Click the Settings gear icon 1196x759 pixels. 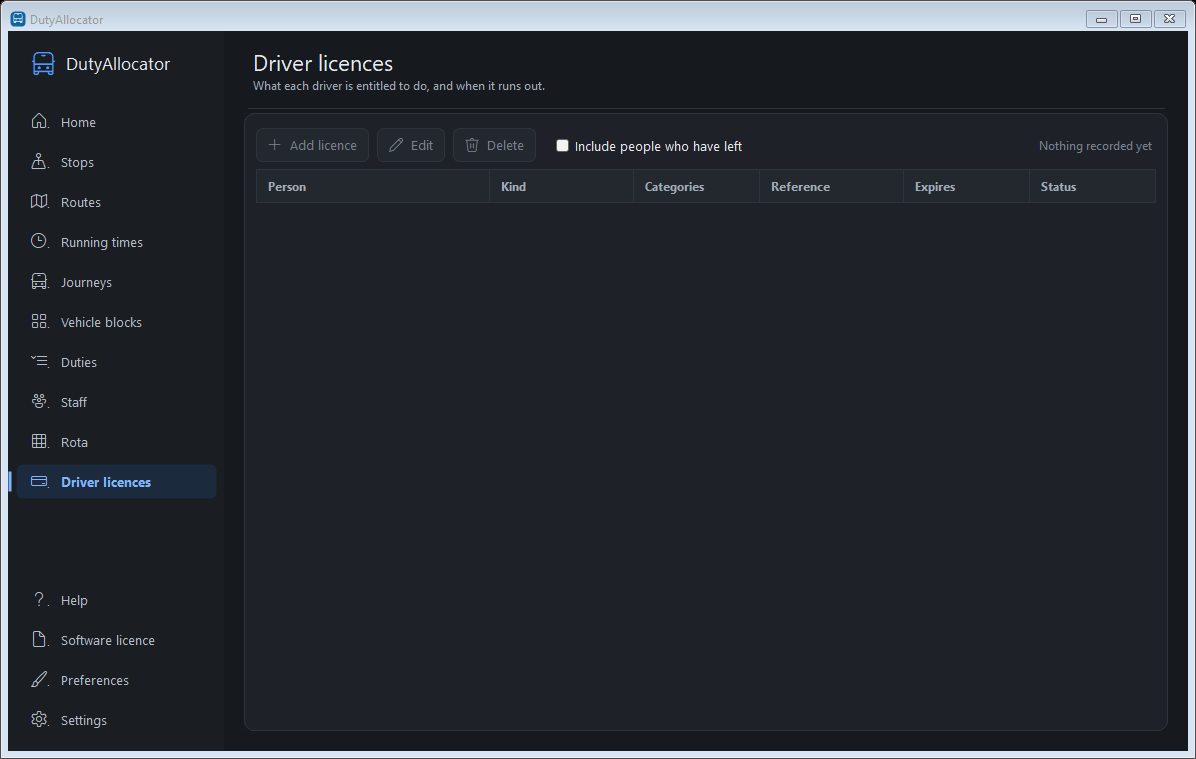(39, 719)
